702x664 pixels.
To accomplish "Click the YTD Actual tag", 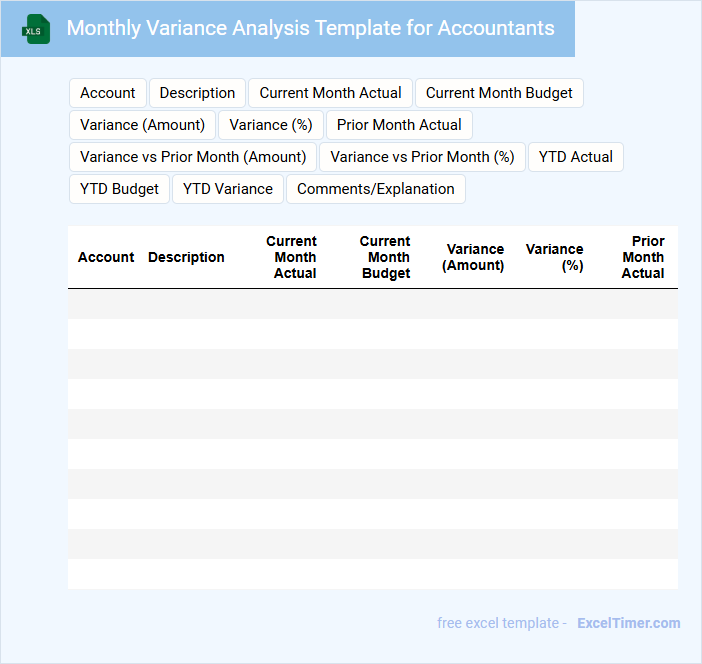I will [x=576, y=157].
